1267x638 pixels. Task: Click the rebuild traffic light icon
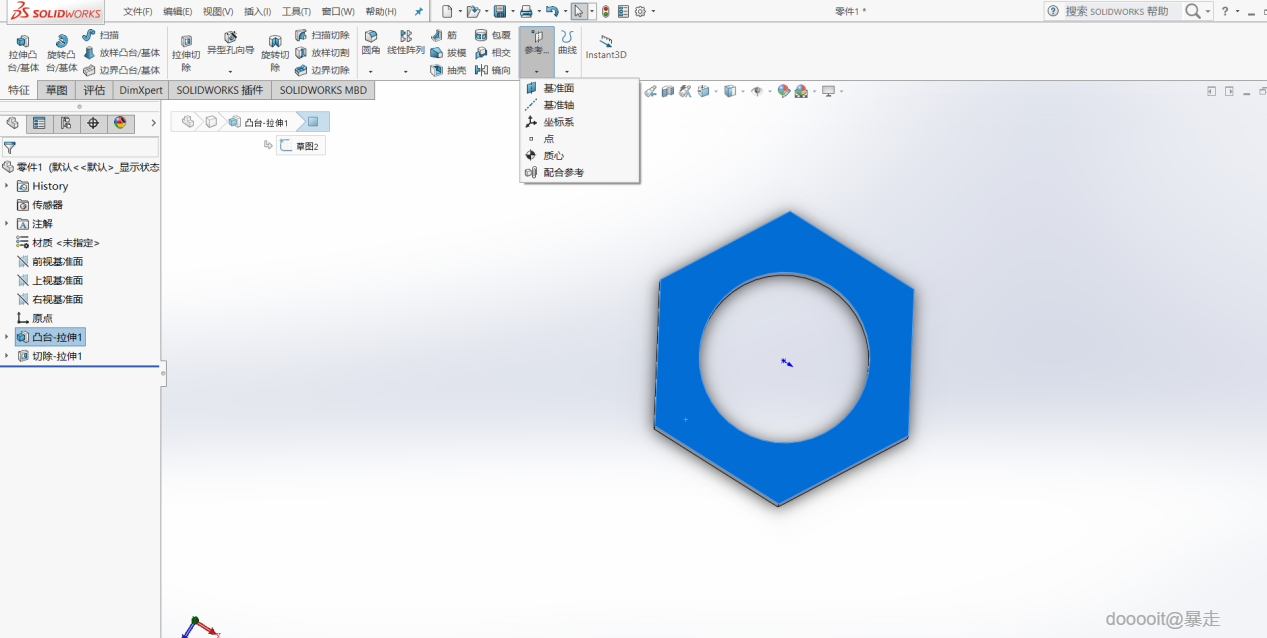point(606,12)
